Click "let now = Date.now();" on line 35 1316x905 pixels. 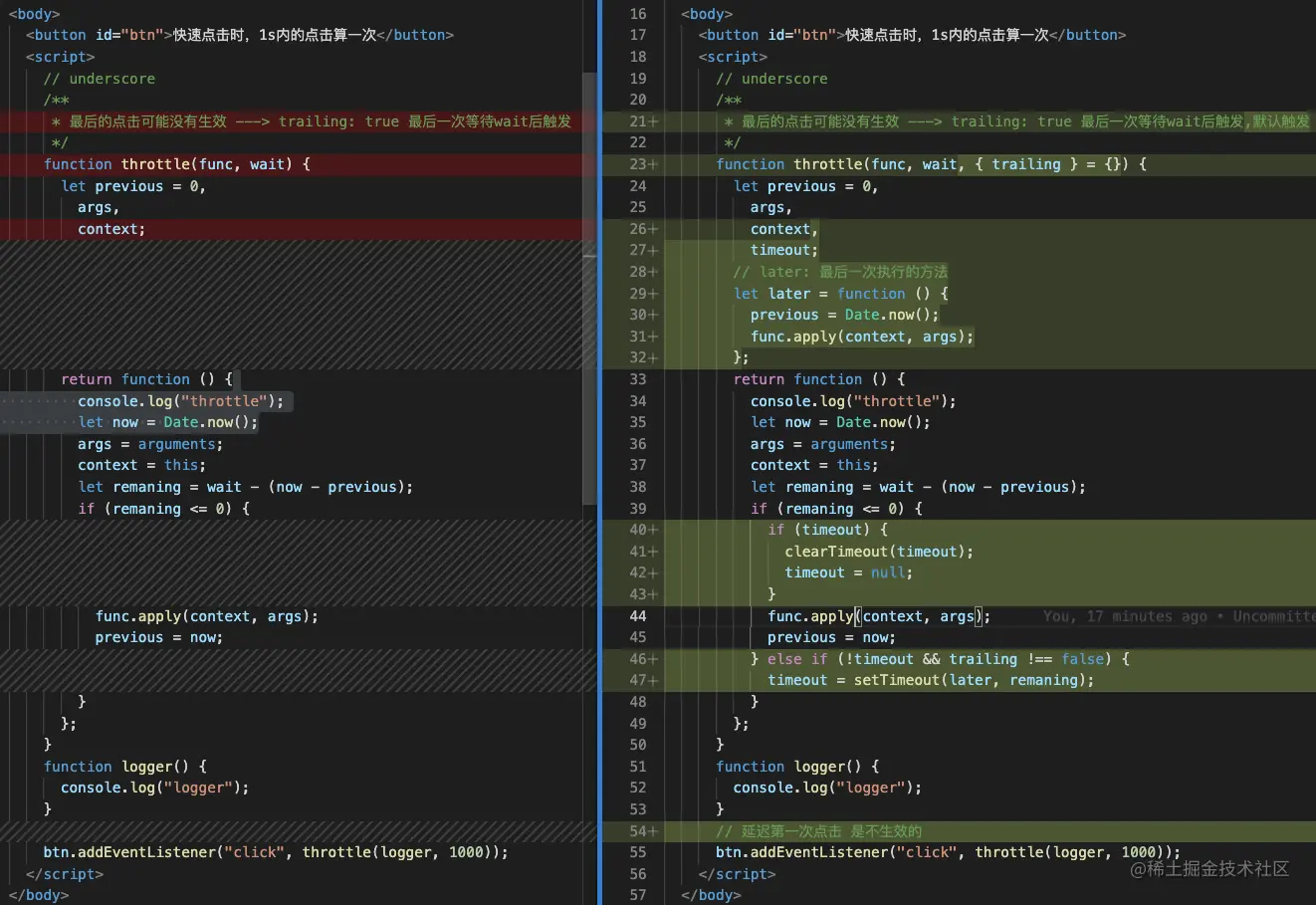pos(841,422)
